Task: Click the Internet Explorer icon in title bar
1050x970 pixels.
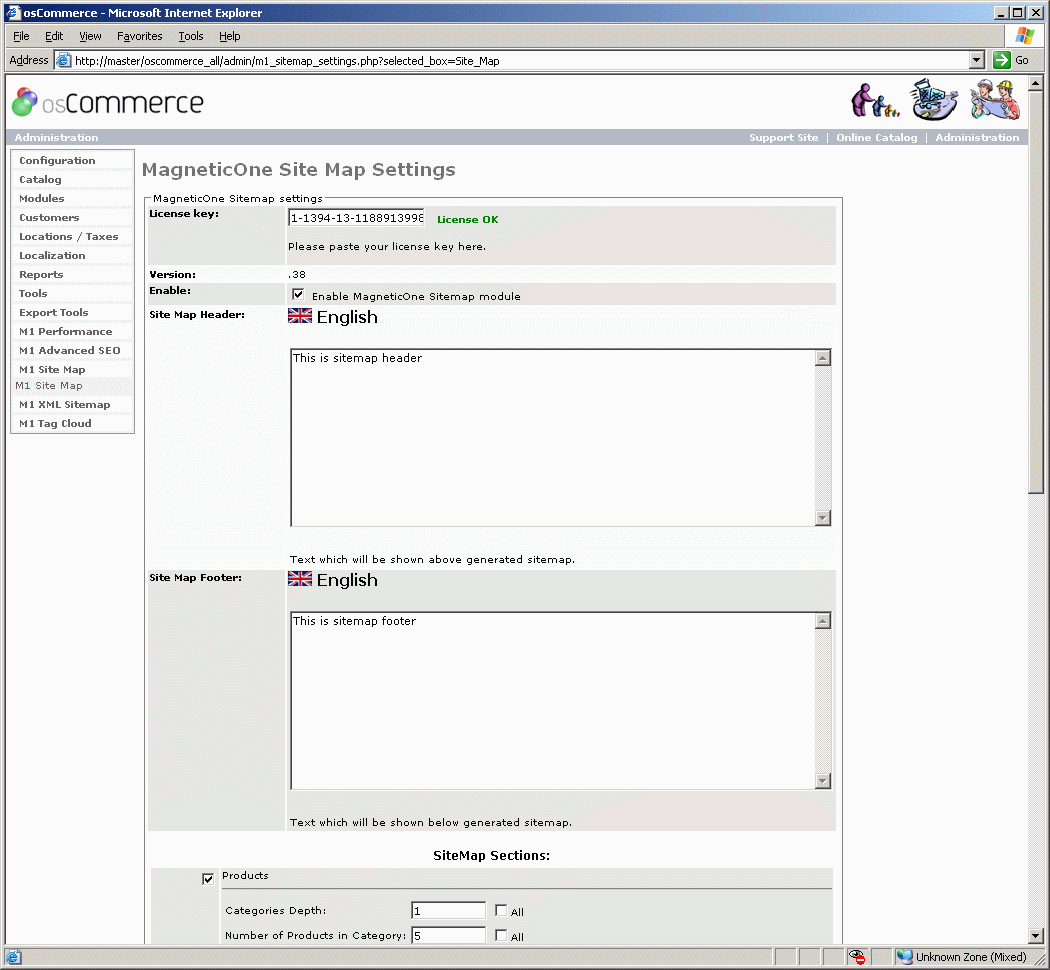Action: pyautogui.click(x=13, y=13)
